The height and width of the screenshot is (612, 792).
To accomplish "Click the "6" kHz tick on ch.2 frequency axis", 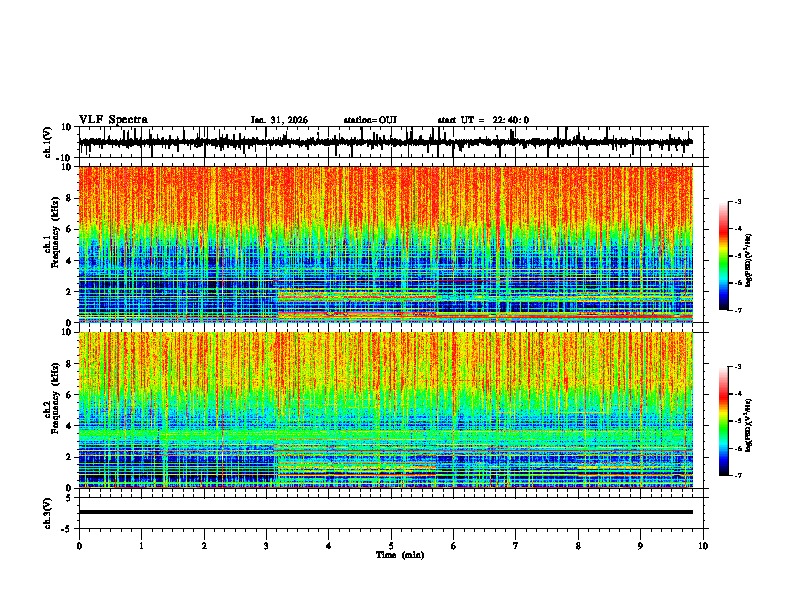I will 70,394.
